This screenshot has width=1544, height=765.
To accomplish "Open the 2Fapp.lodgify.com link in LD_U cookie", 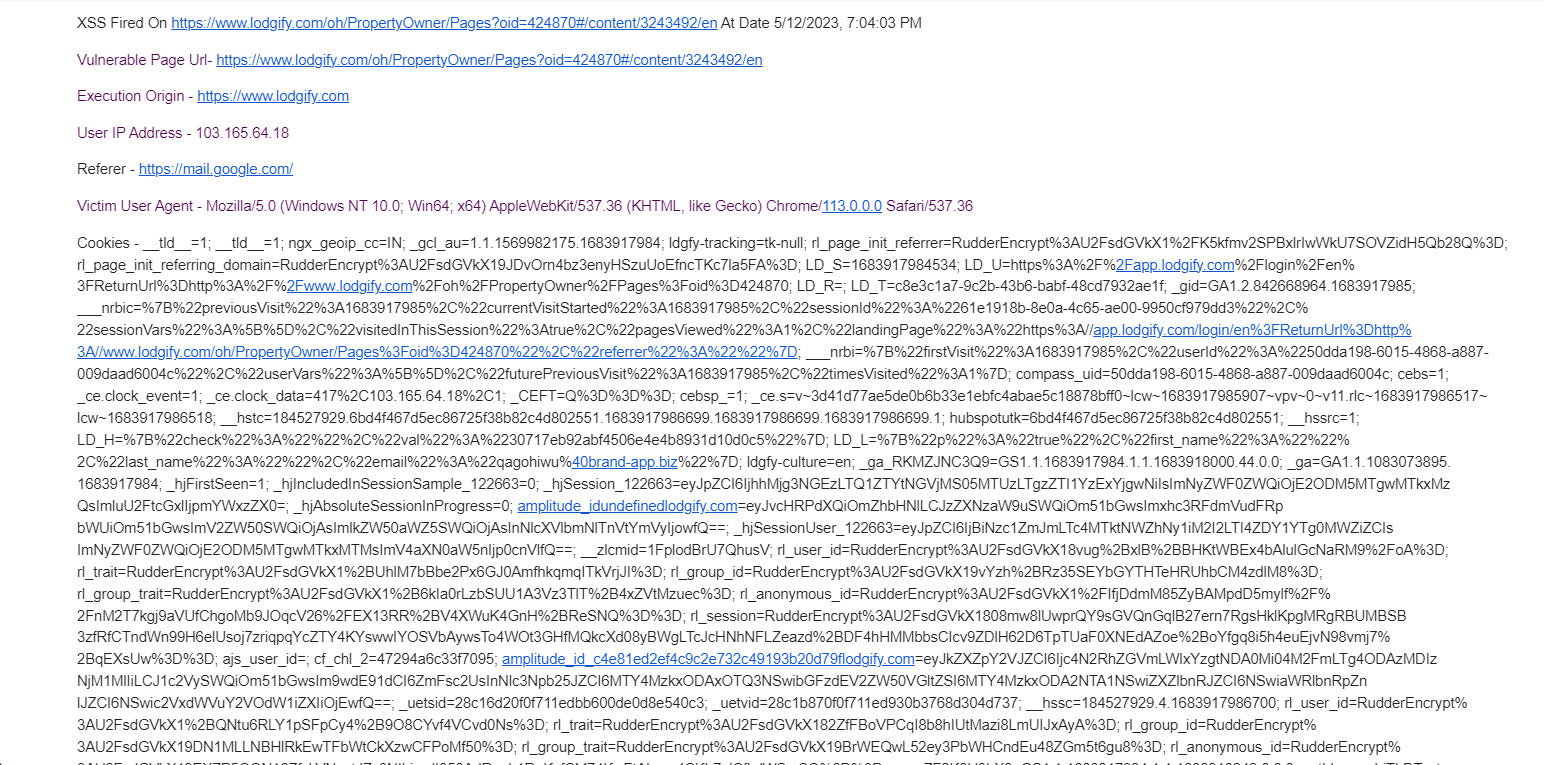I will (1174, 265).
